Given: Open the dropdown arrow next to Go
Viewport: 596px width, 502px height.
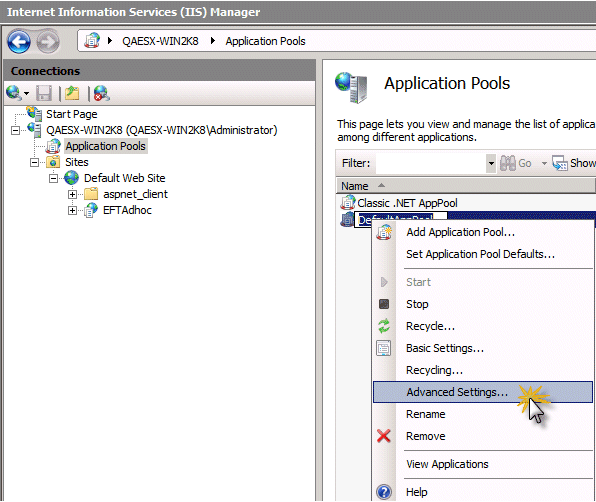Looking at the screenshot, I should pos(544,163).
